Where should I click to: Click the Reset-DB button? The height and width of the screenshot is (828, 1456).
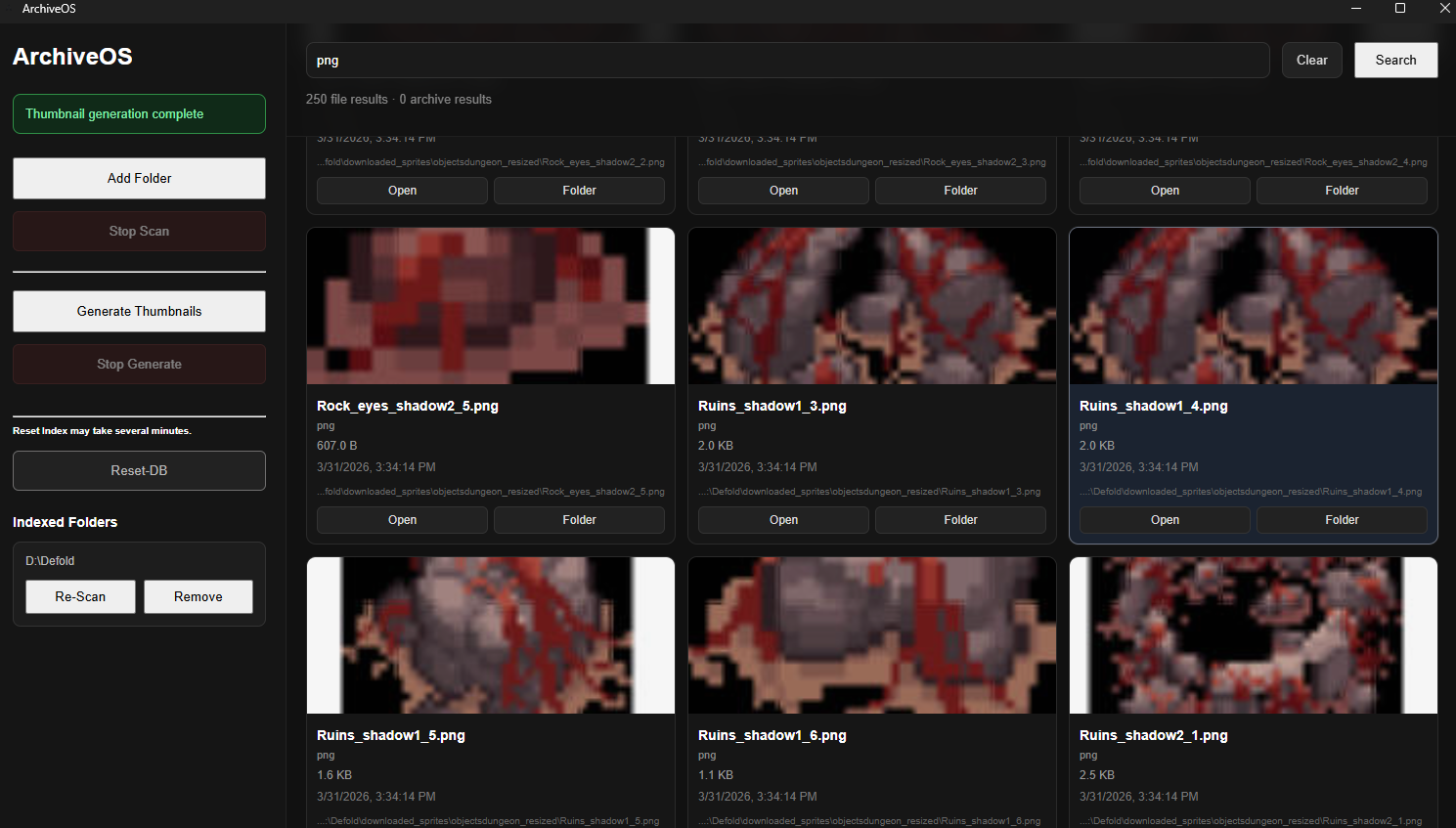click(139, 470)
